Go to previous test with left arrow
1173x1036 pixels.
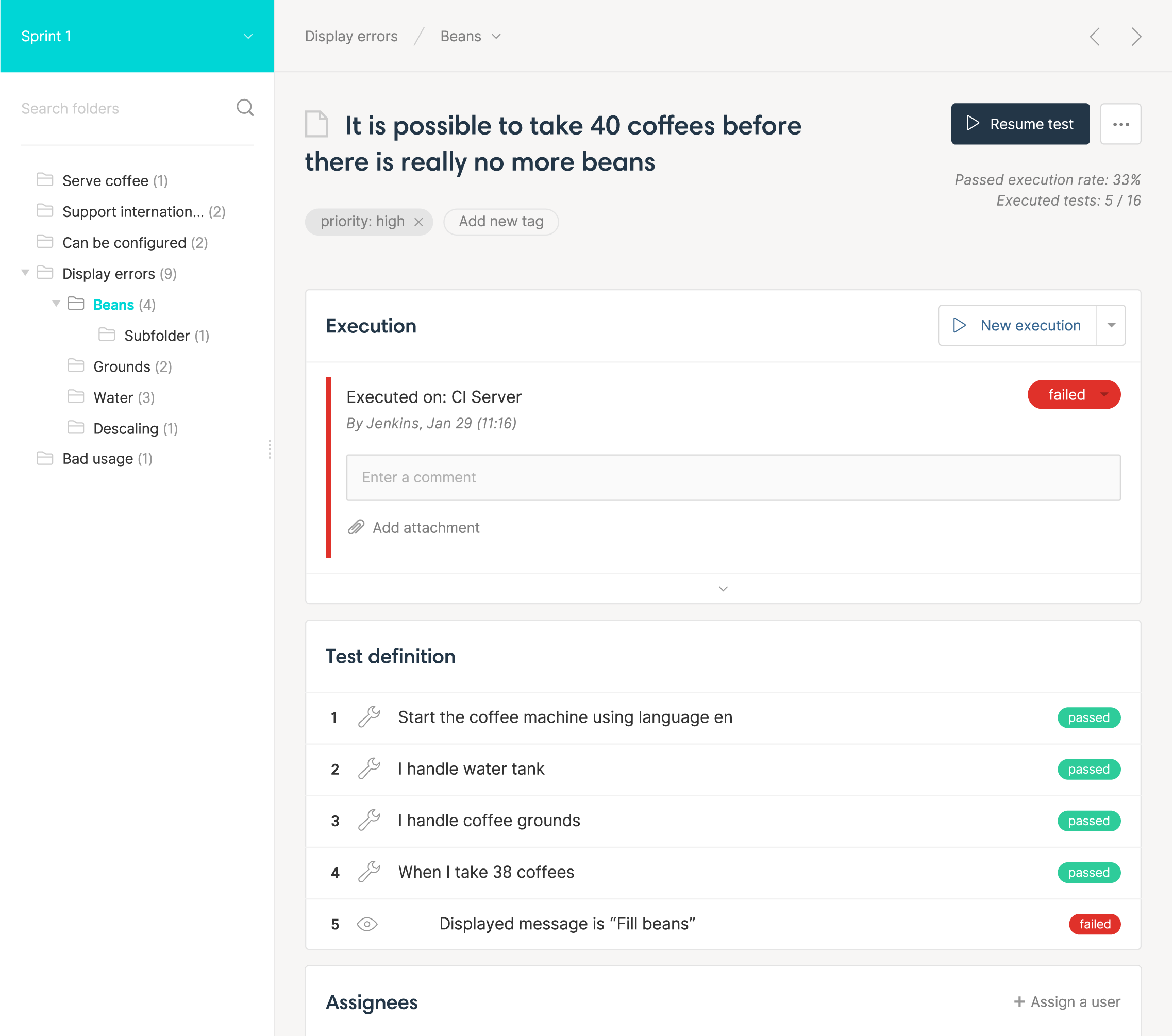pyautogui.click(x=1095, y=37)
